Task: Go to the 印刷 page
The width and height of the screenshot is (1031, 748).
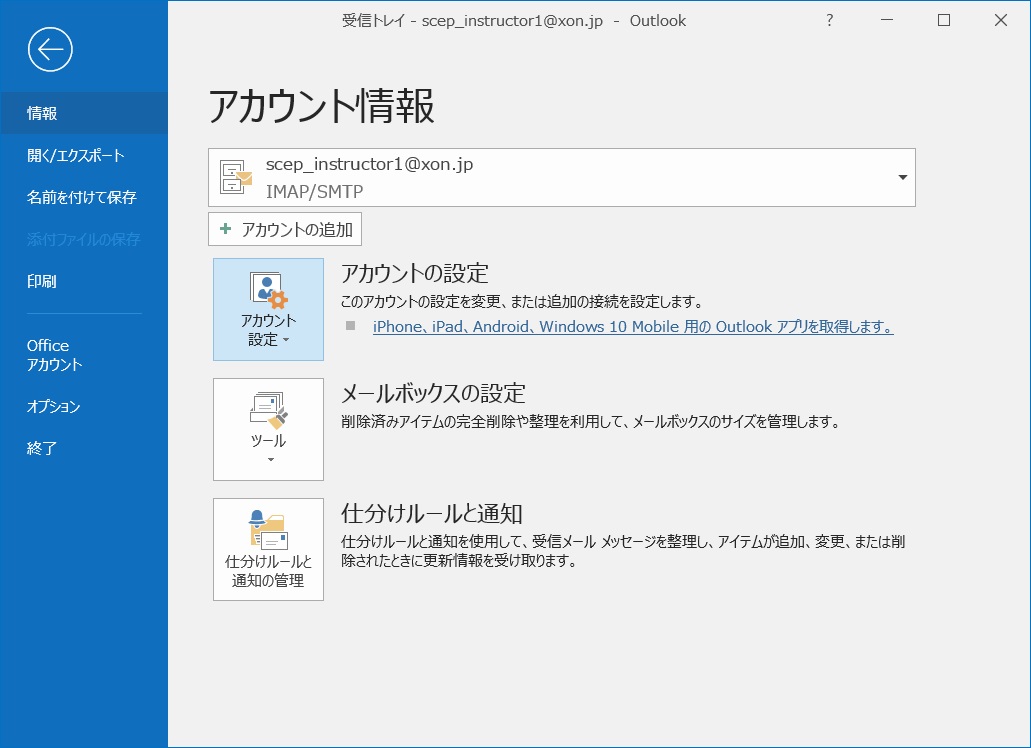Action: [x=42, y=281]
